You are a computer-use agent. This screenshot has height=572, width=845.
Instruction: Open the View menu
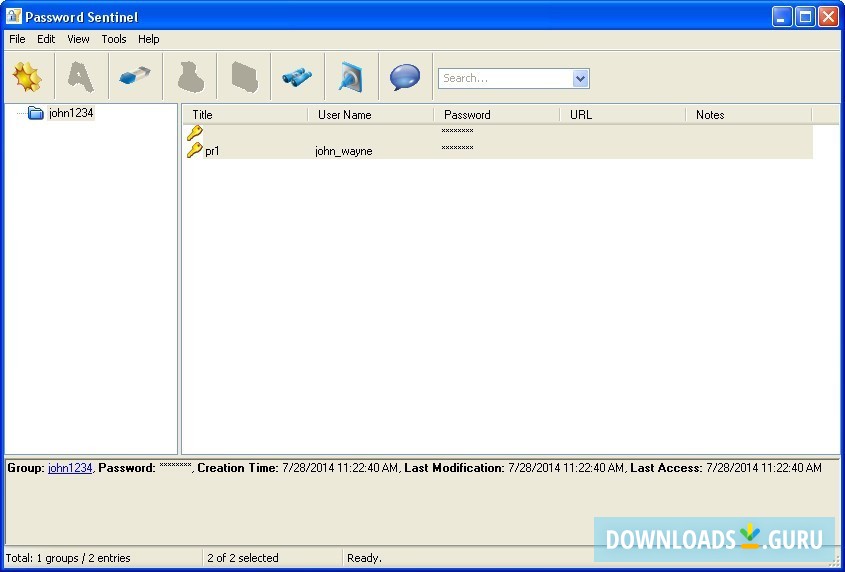tap(78, 39)
